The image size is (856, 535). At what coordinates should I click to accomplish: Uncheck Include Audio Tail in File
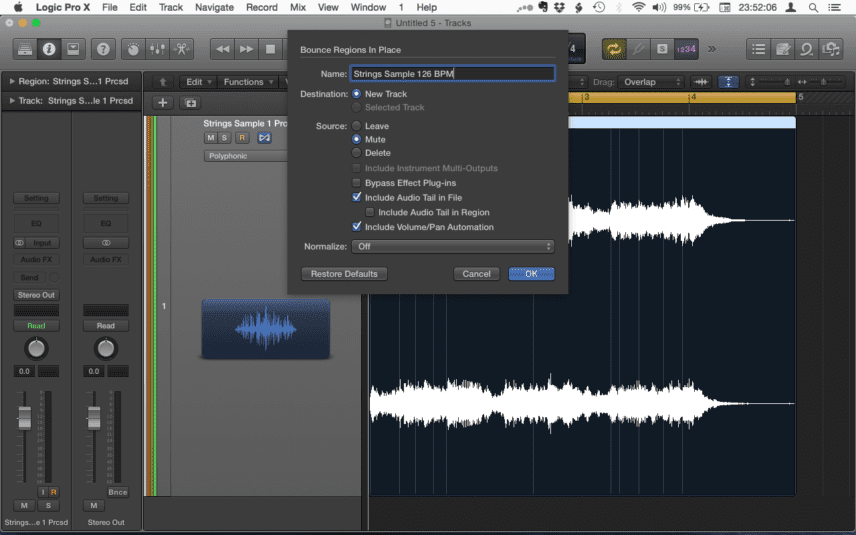(356, 197)
